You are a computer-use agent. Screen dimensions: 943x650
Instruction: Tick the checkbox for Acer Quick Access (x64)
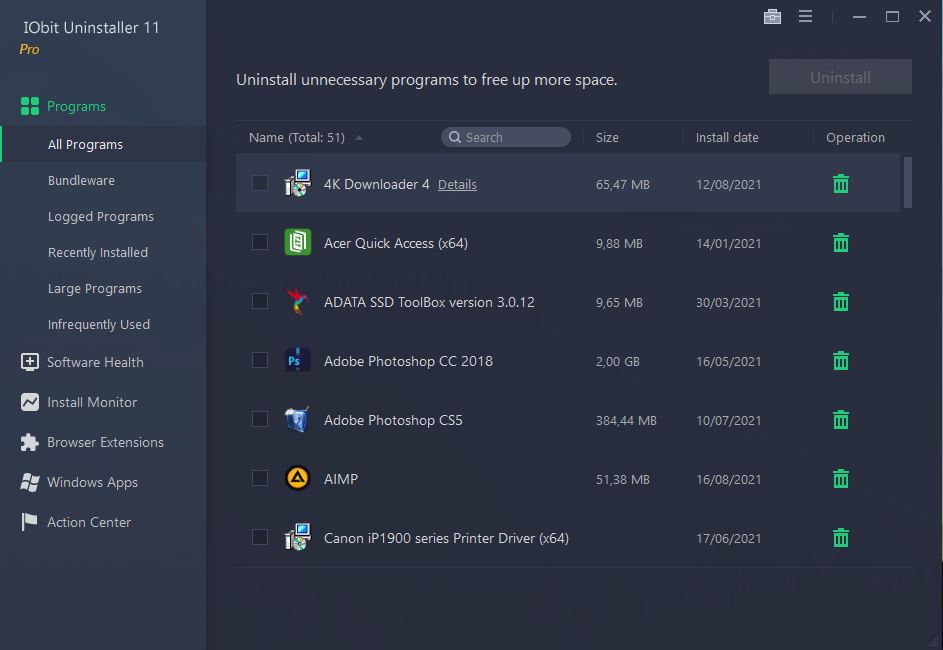pyautogui.click(x=260, y=242)
